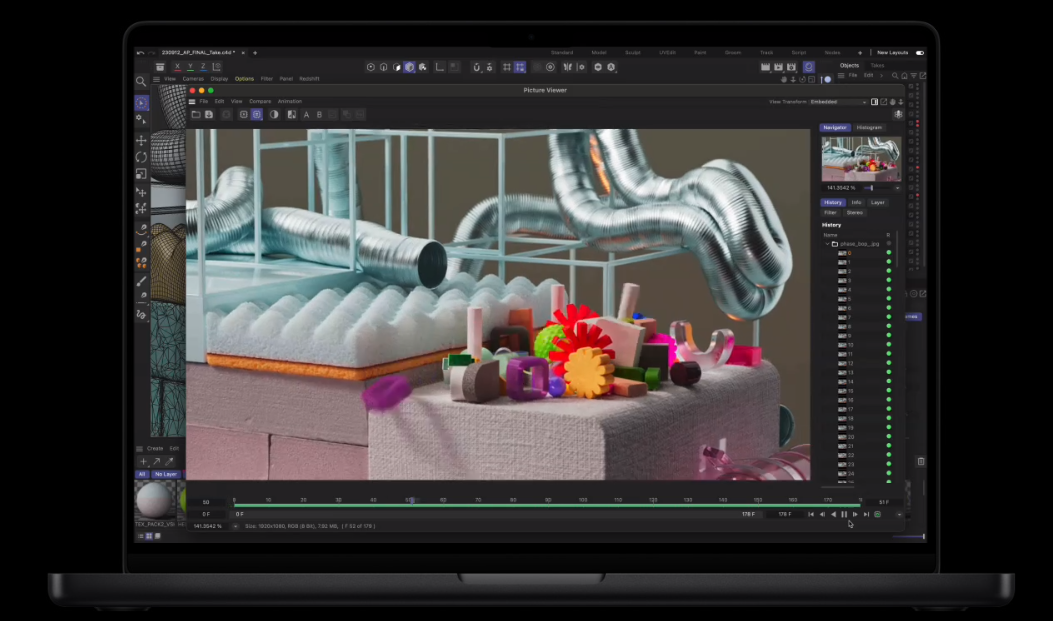Pause the animation playback
1053x621 pixels.
[x=844, y=514]
